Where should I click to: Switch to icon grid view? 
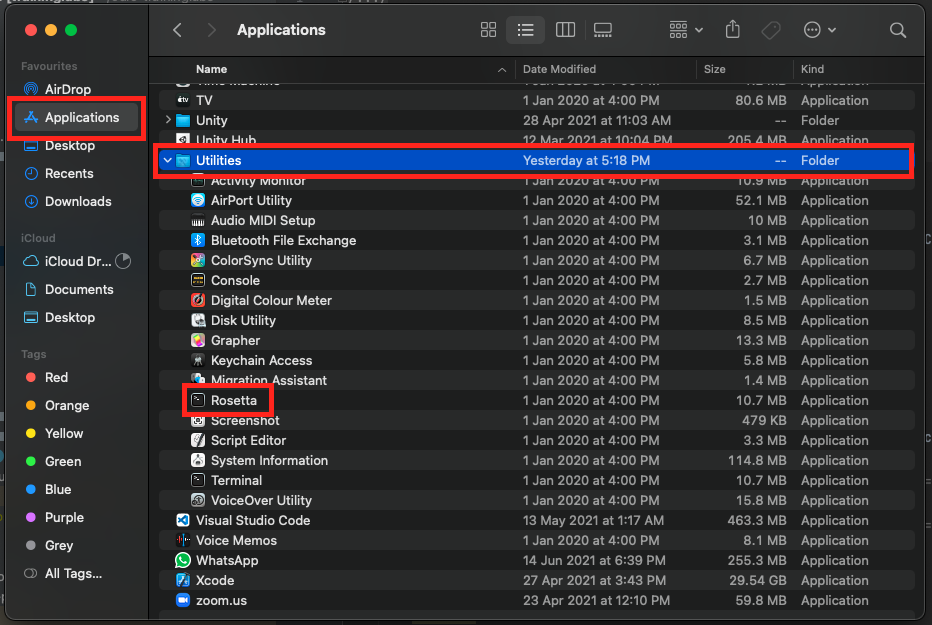(x=488, y=30)
